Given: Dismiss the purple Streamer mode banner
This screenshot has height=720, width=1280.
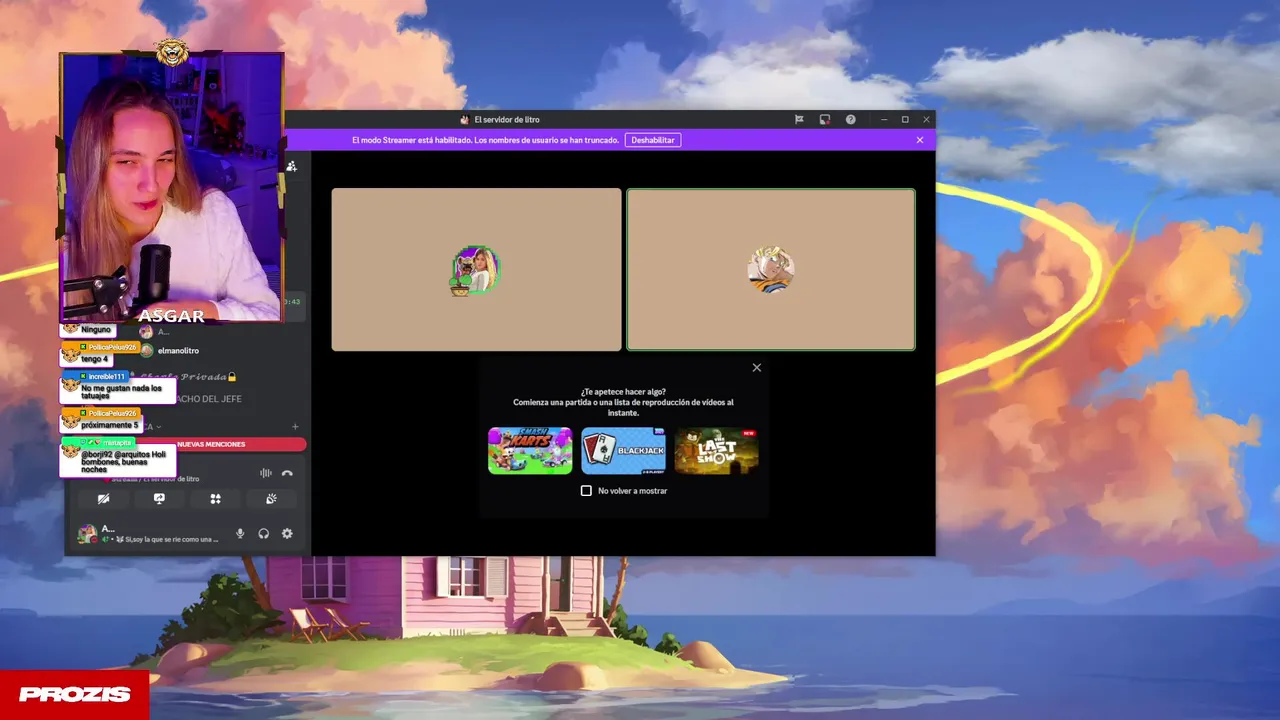Looking at the screenshot, I should click(x=920, y=140).
